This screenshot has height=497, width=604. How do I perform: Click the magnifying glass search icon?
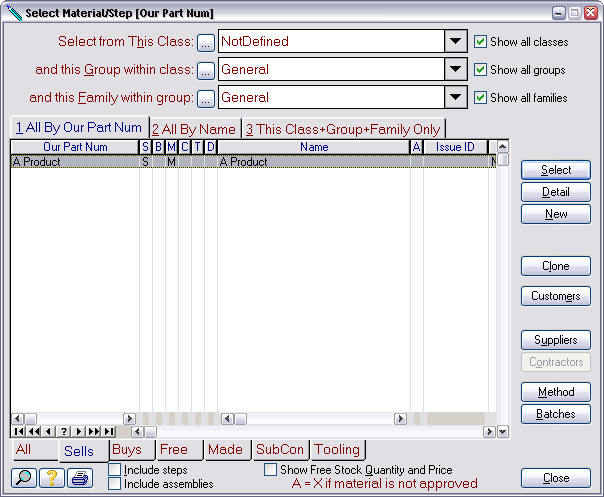24,478
